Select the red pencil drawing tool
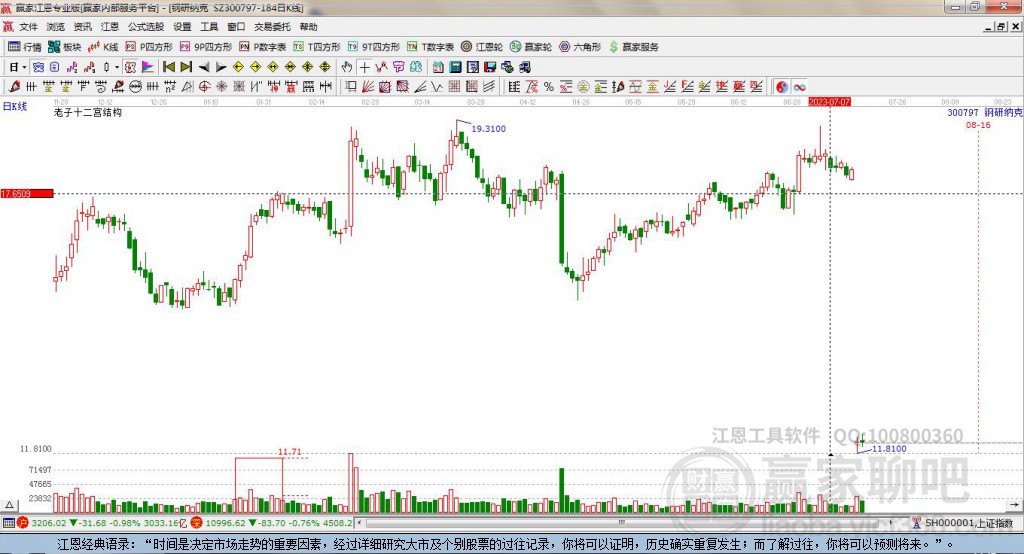 point(14,86)
